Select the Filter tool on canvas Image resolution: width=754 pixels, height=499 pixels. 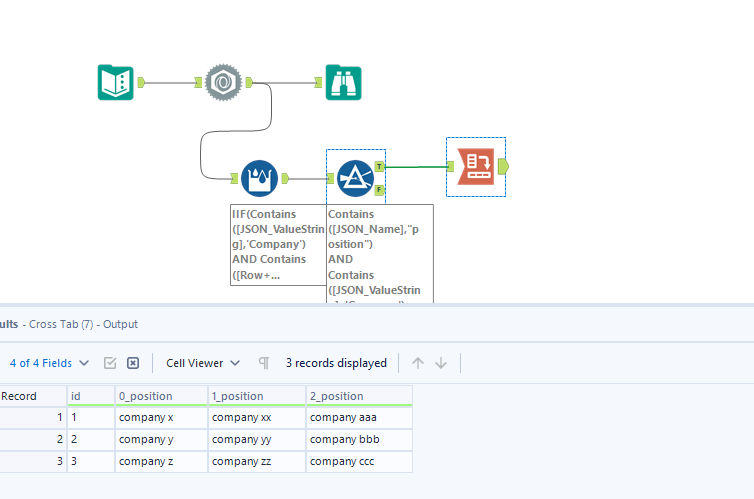355,178
